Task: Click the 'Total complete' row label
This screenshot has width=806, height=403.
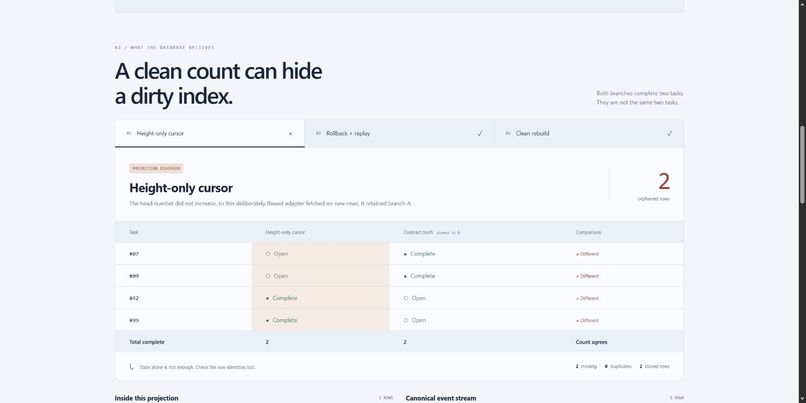Action: [x=147, y=342]
